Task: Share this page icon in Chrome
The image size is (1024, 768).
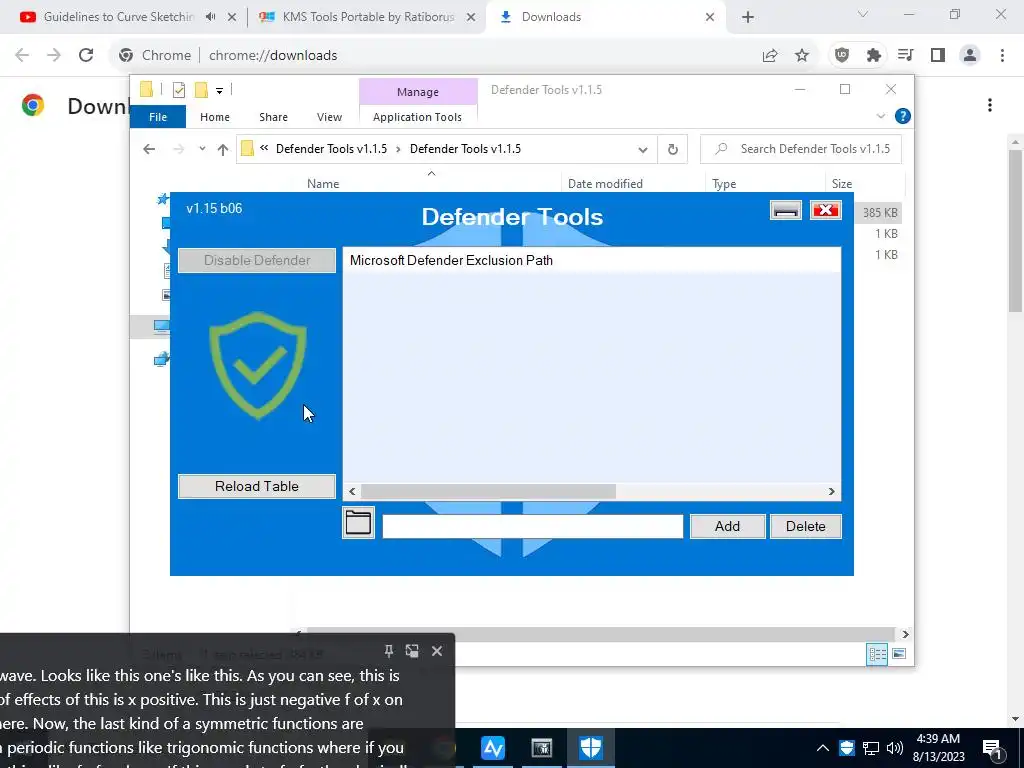Action: 770,56
